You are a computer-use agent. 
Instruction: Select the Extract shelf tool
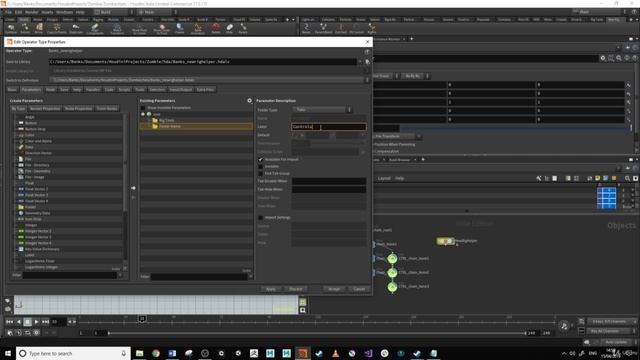tap(25, 29)
